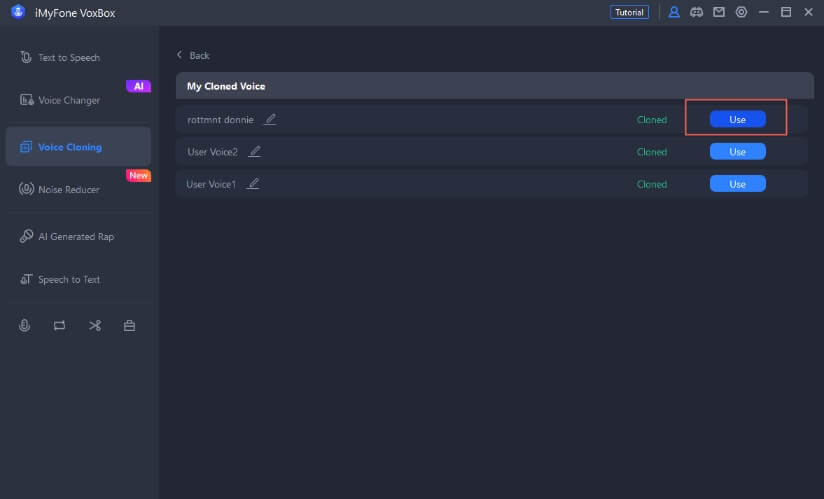Viewport: 824px width, 499px height.
Task: Click the Speech to Text sidebar icon
Action: 26,279
